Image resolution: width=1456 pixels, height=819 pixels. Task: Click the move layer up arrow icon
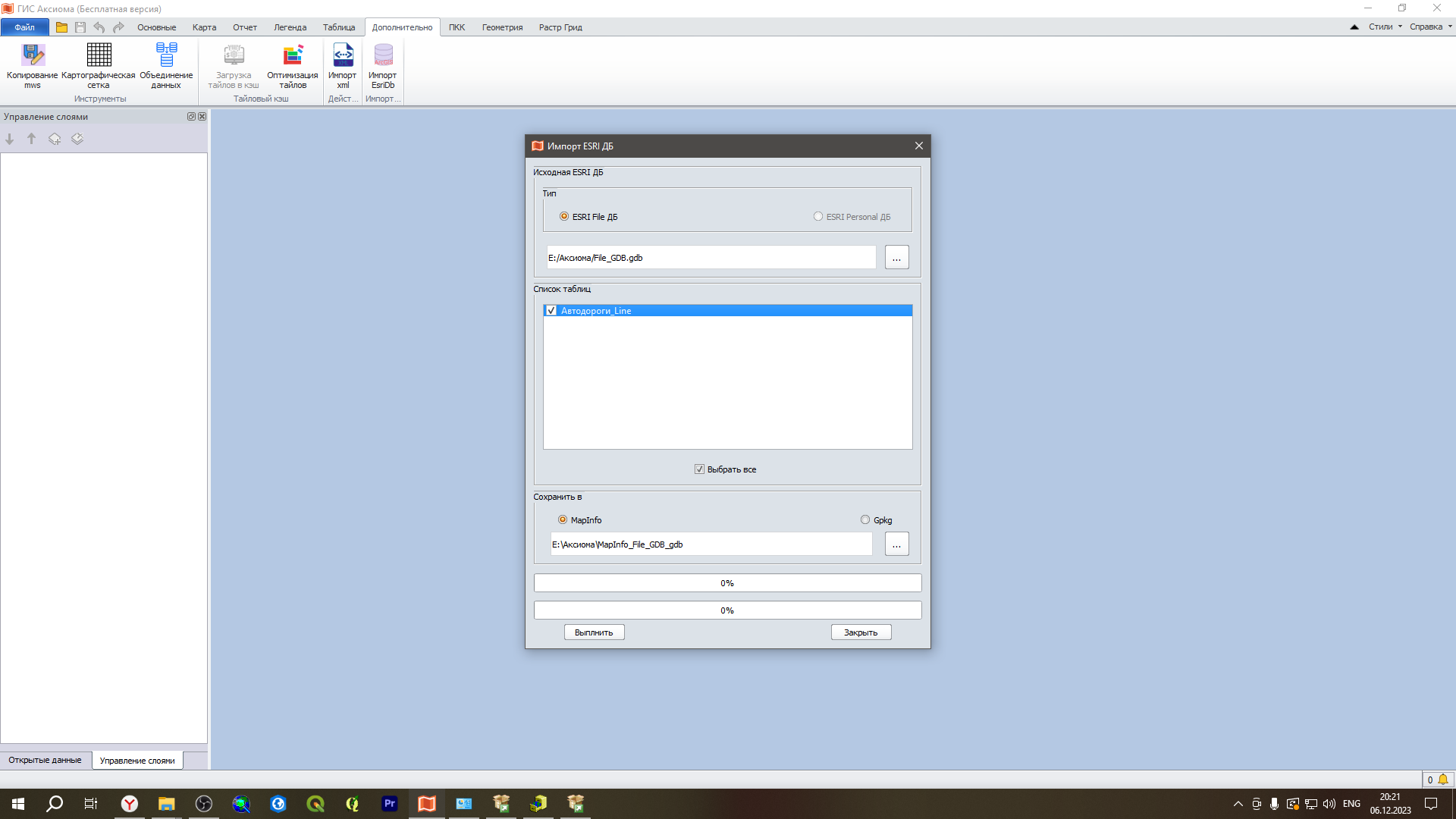32,139
